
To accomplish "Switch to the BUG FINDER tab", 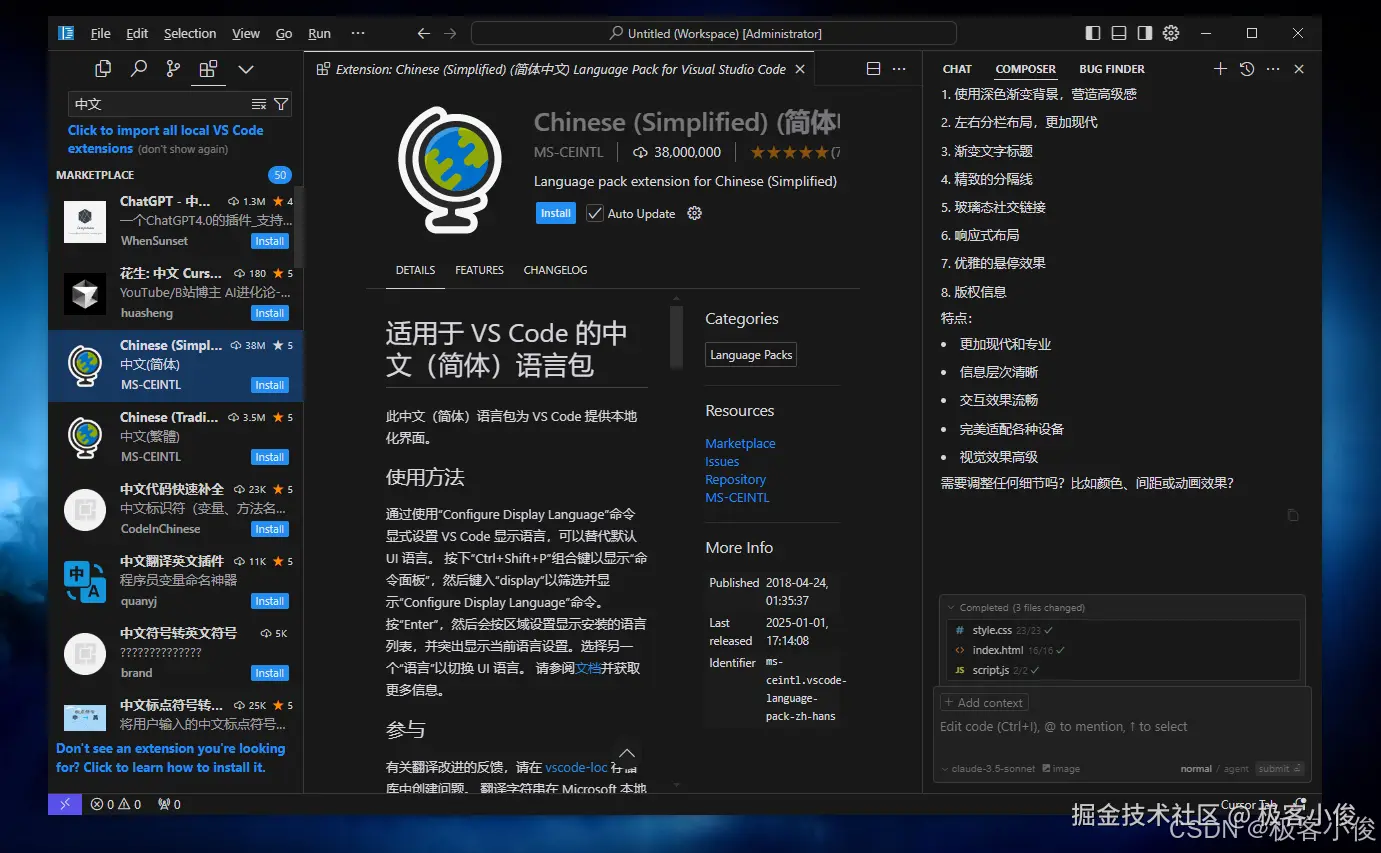I will (x=1112, y=69).
